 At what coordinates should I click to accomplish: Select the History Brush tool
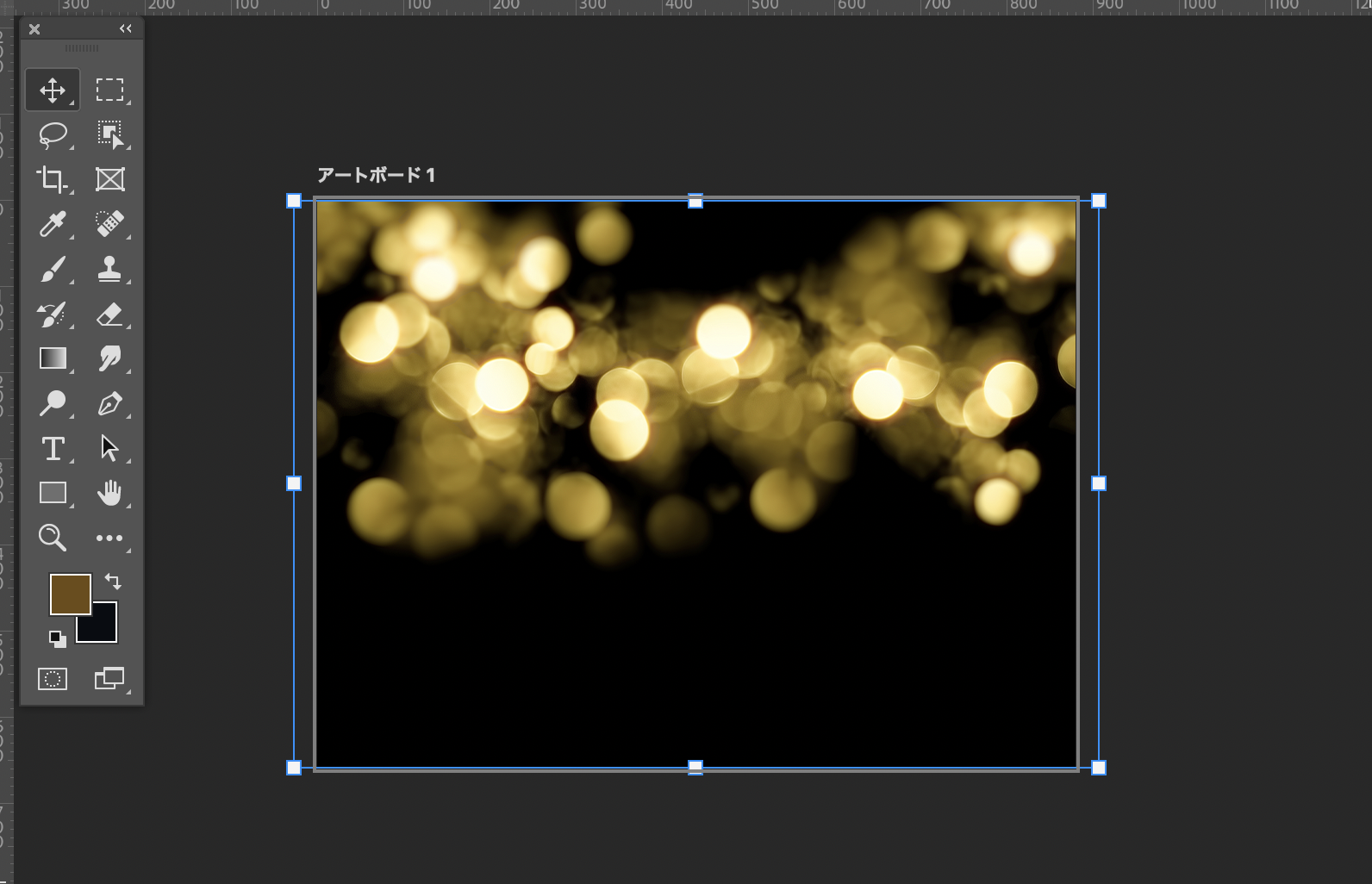[x=53, y=314]
